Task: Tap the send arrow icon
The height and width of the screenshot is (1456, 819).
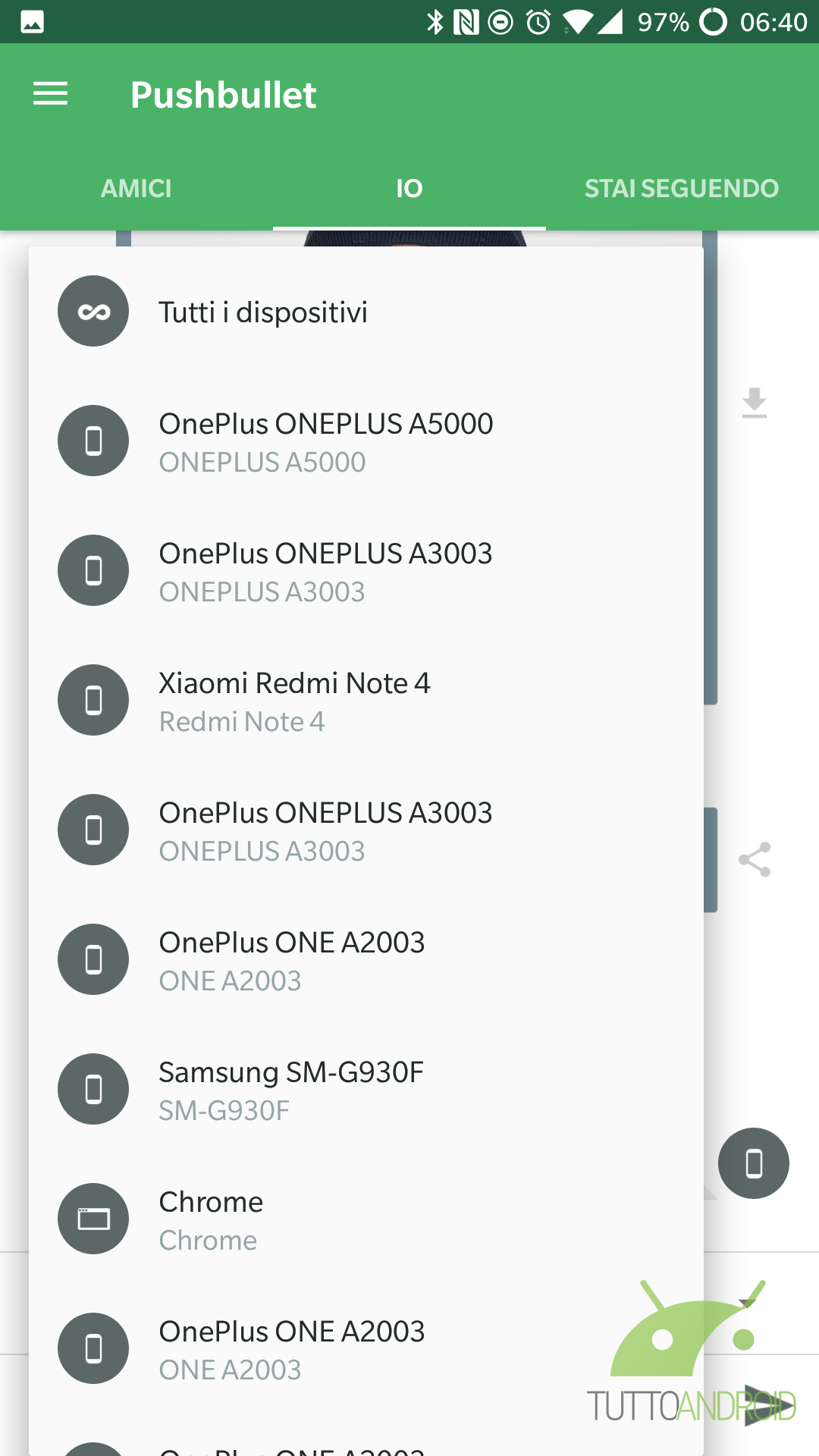Action: (x=770, y=1405)
